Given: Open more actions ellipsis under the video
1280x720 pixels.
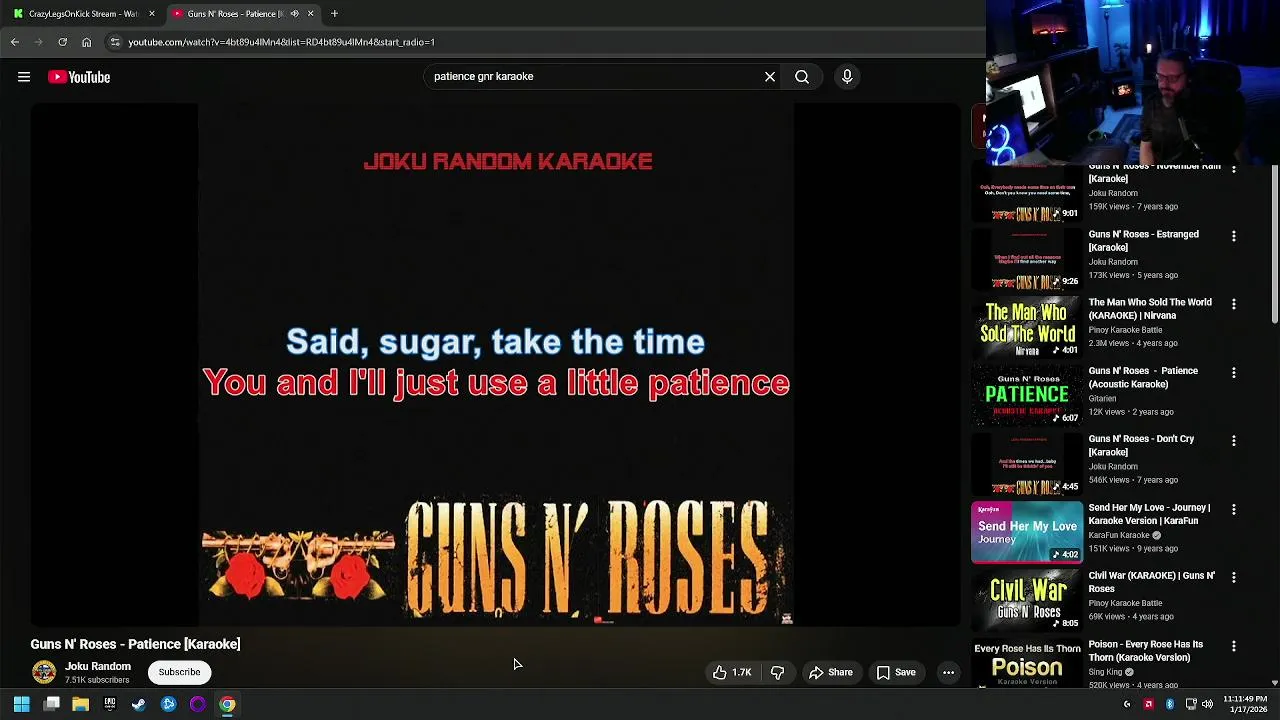Looking at the screenshot, I should [x=948, y=673].
